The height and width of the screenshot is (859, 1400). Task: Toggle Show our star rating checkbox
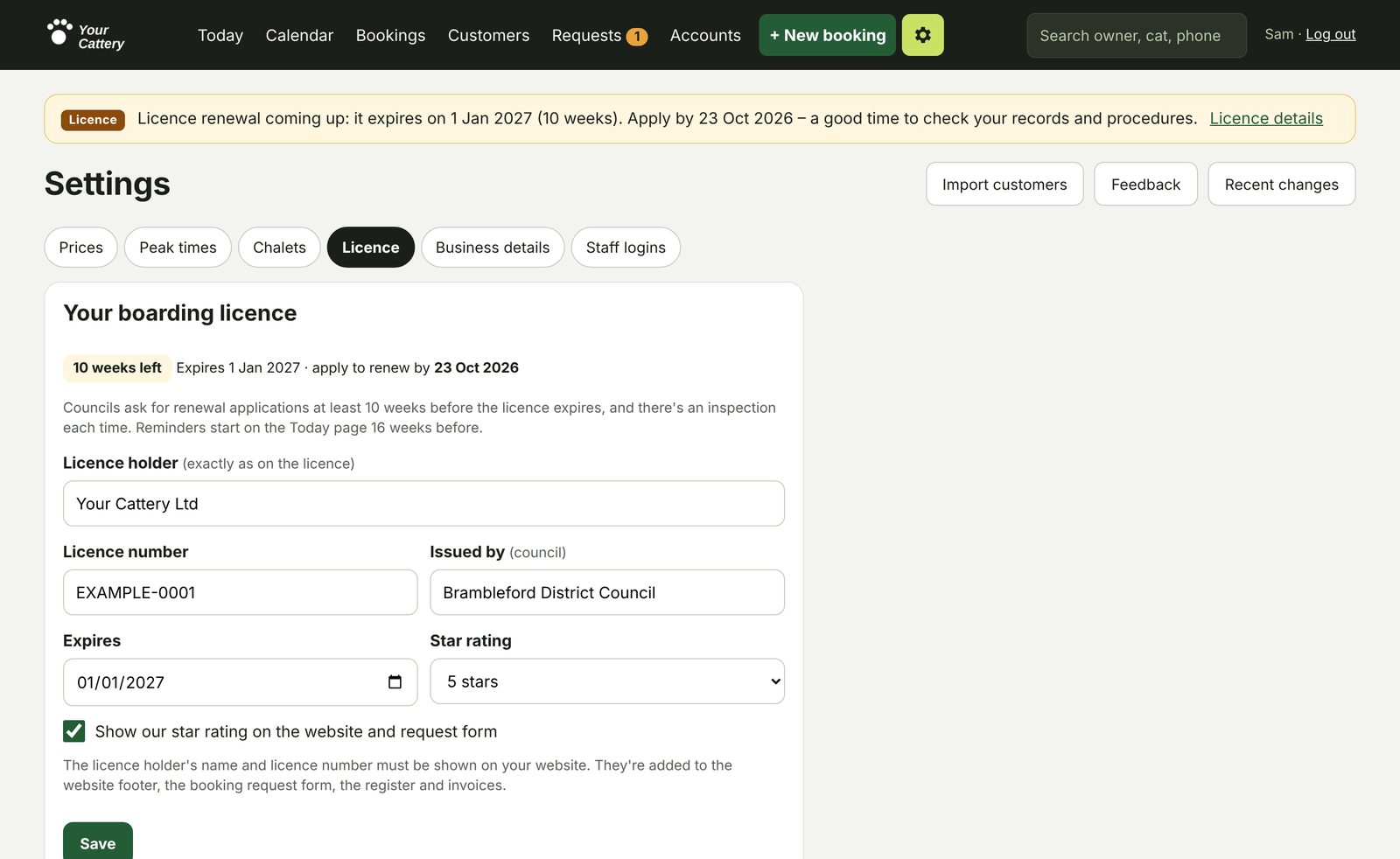pyautogui.click(x=74, y=731)
